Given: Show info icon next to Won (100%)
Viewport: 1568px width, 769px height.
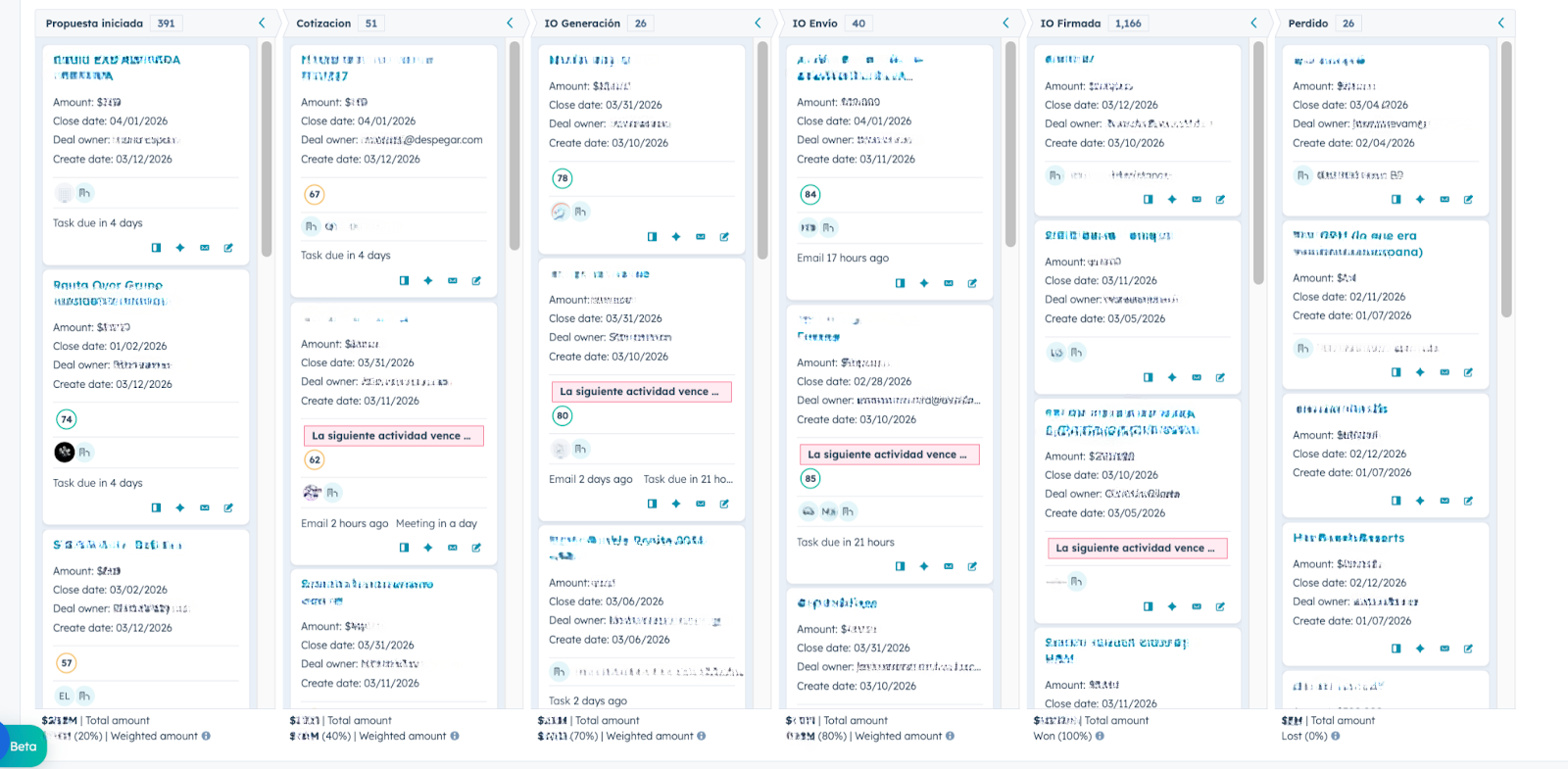Looking at the screenshot, I should [1100, 737].
